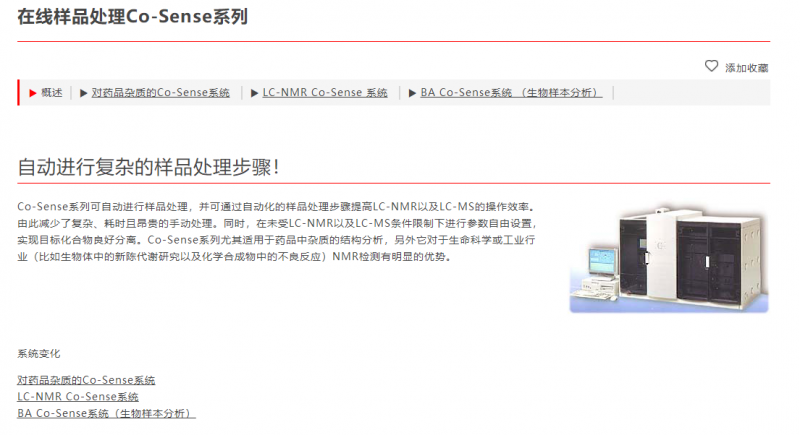Follow the lower LC-NMR Co-Sense系统 link
Image resolution: width=800 pixels, height=435 pixels.
click(78, 396)
